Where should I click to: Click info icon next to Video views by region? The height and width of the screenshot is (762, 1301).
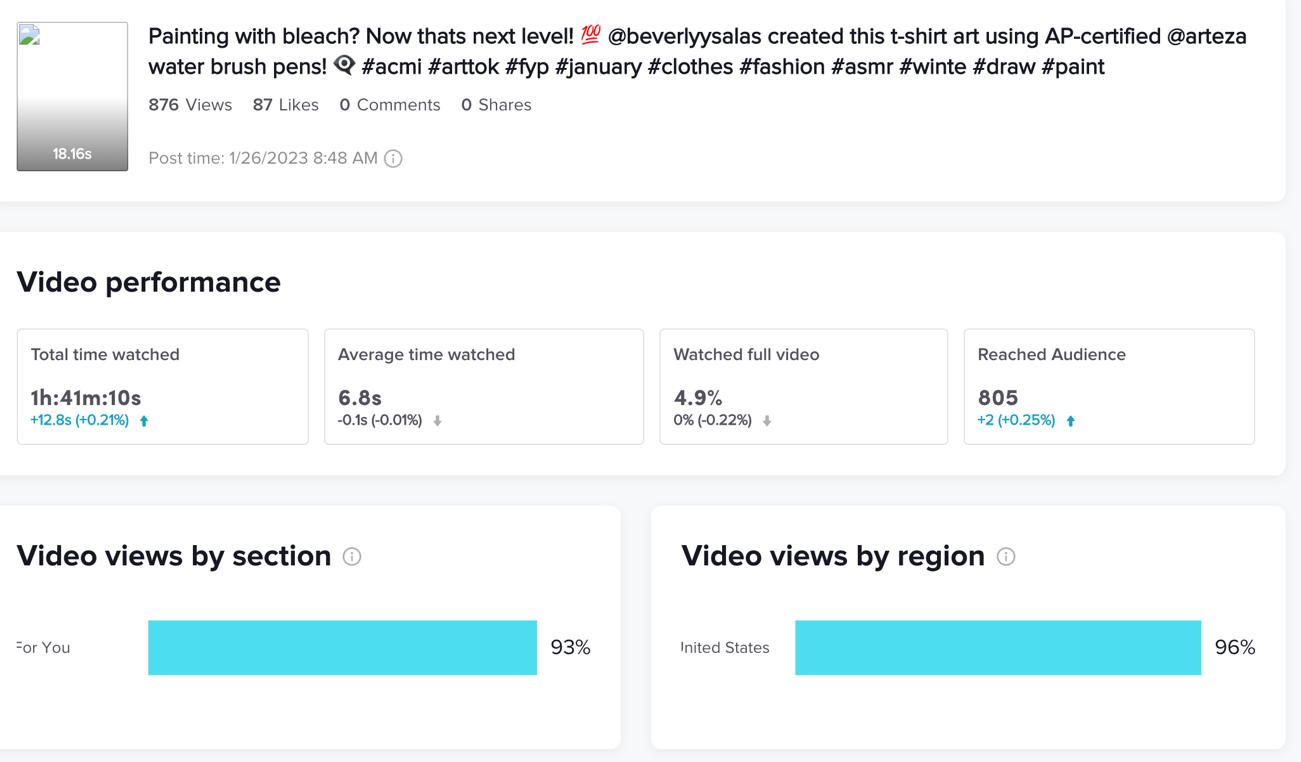click(x=1006, y=557)
